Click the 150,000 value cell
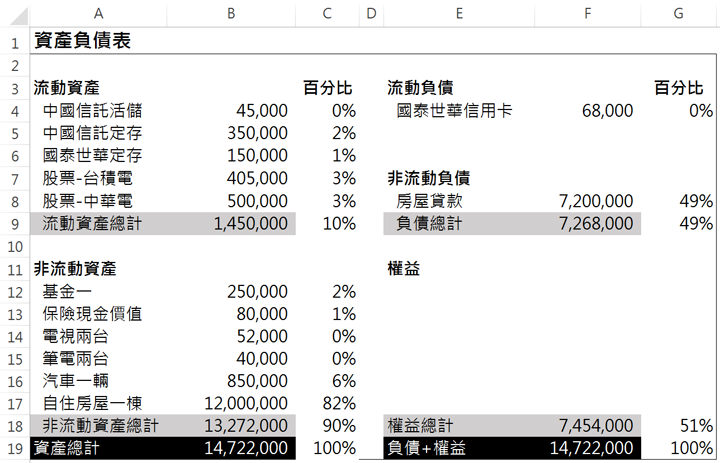 pos(231,155)
